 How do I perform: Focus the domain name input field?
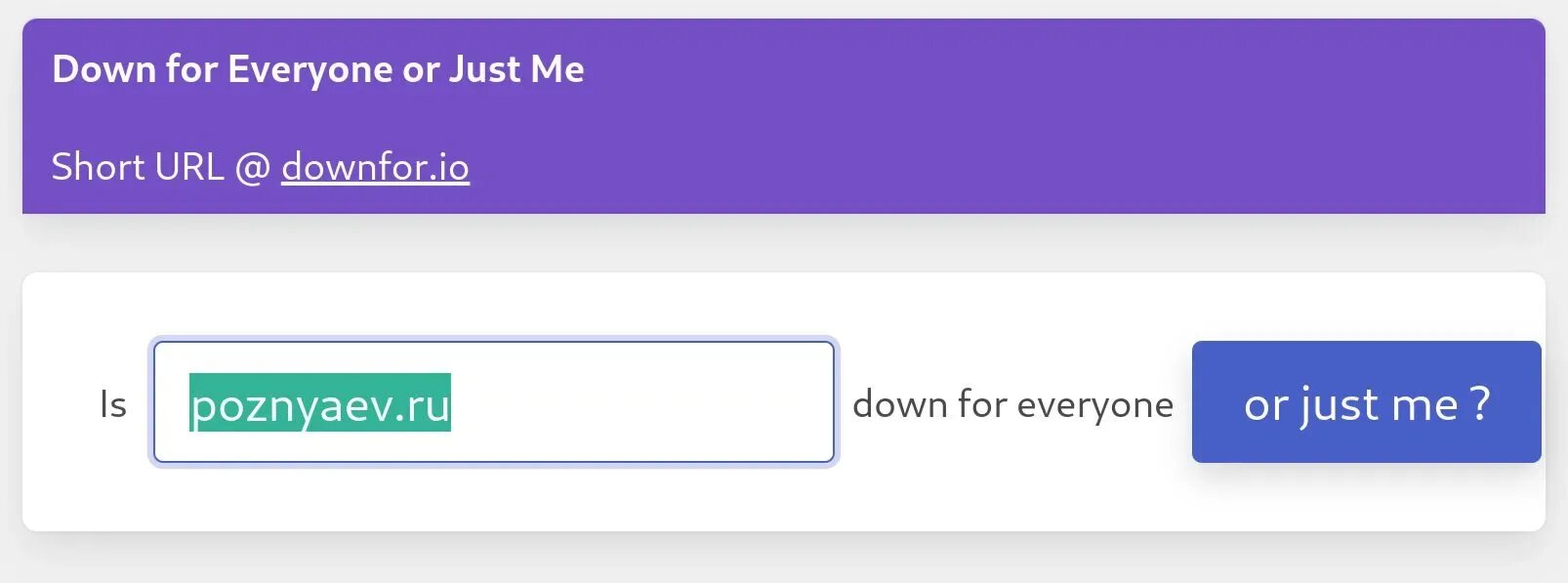tap(493, 401)
